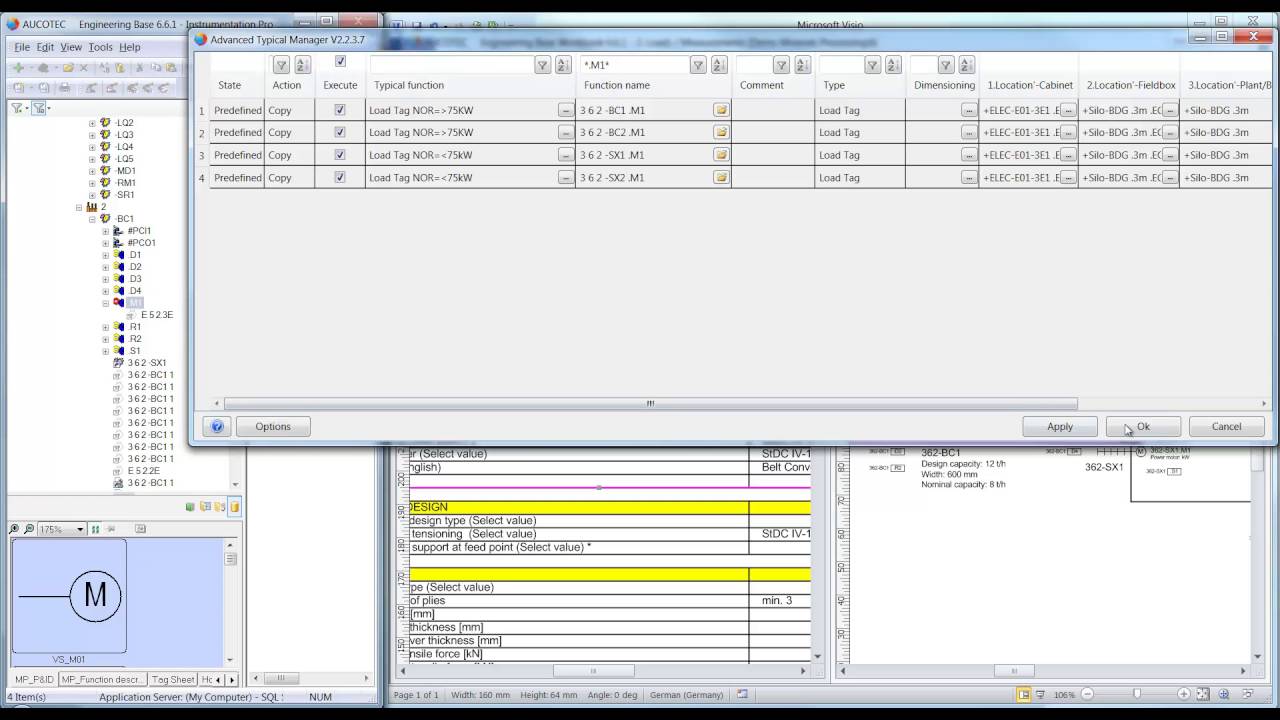The width and height of the screenshot is (1280, 720).
Task: Expand the -MD1 tree node
Action: [93, 171]
